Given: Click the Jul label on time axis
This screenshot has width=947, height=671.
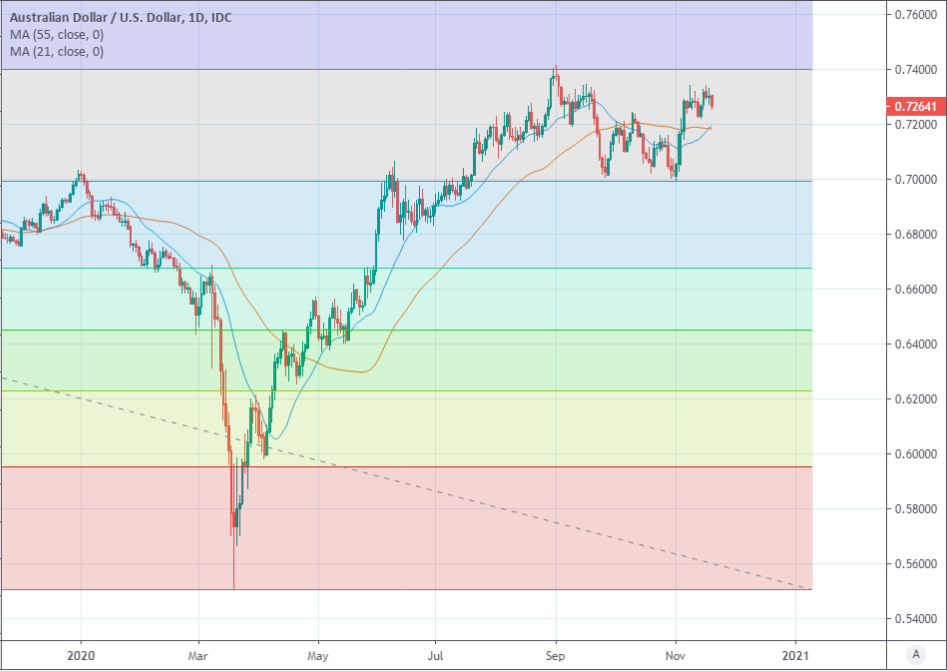Looking at the screenshot, I should [435, 653].
